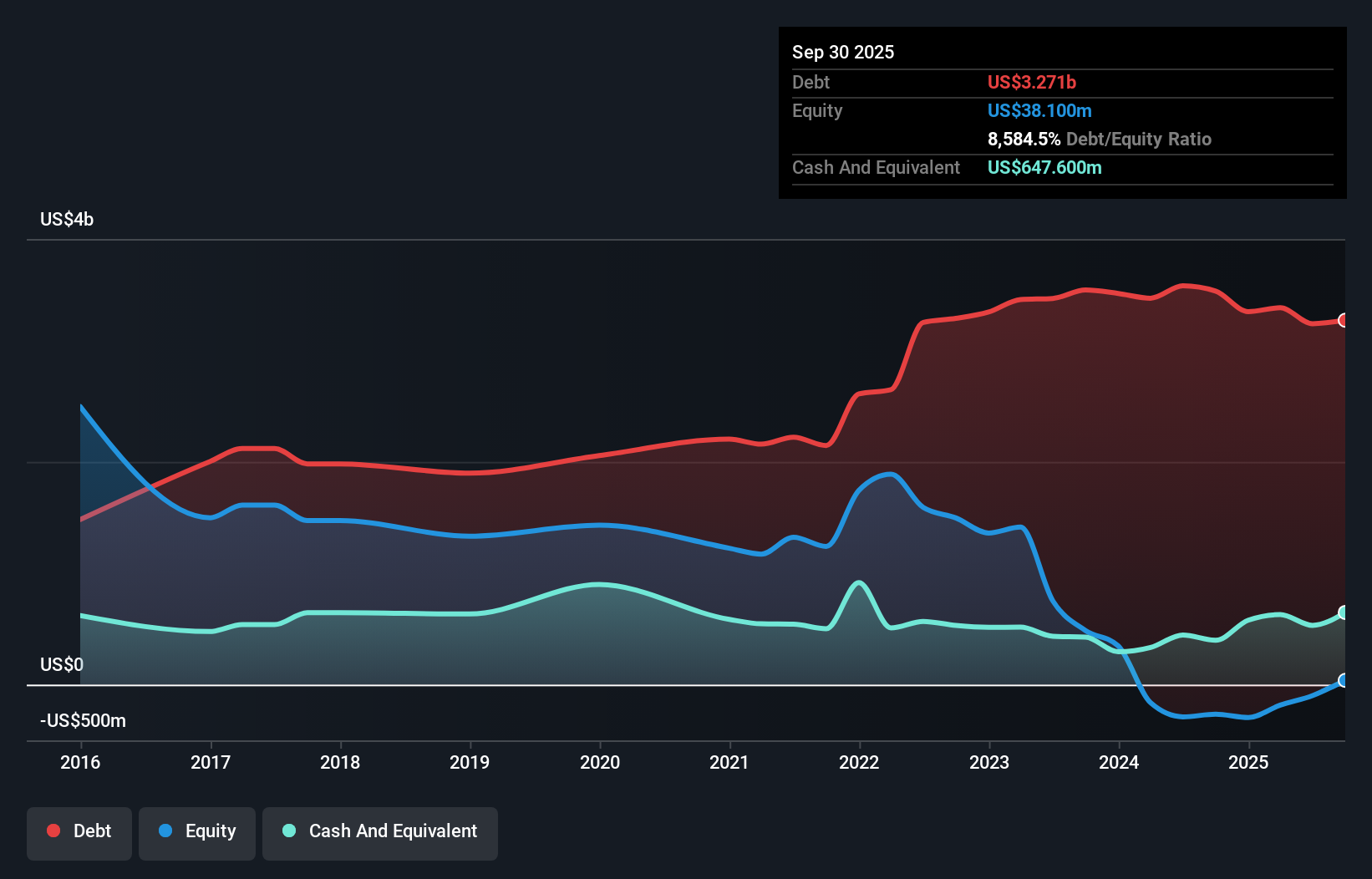Viewport: 1372px width, 879px height.
Task: Click the 2024 x-axis label
Action: click(x=1119, y=762)
